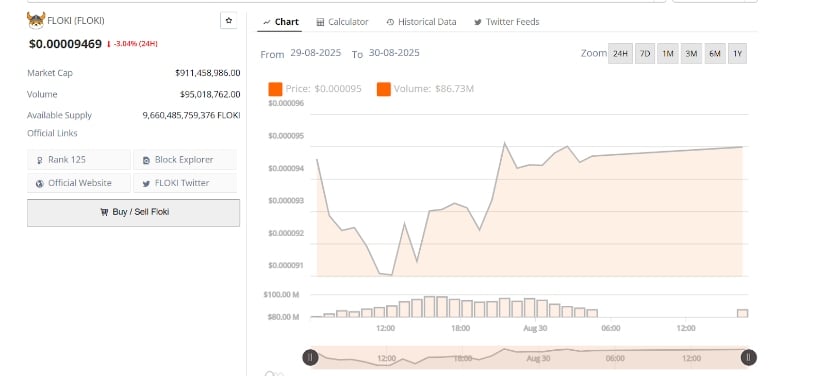Click the Available Supply label
This screenshot has height=376, width=825.
(x=59, y=115)
